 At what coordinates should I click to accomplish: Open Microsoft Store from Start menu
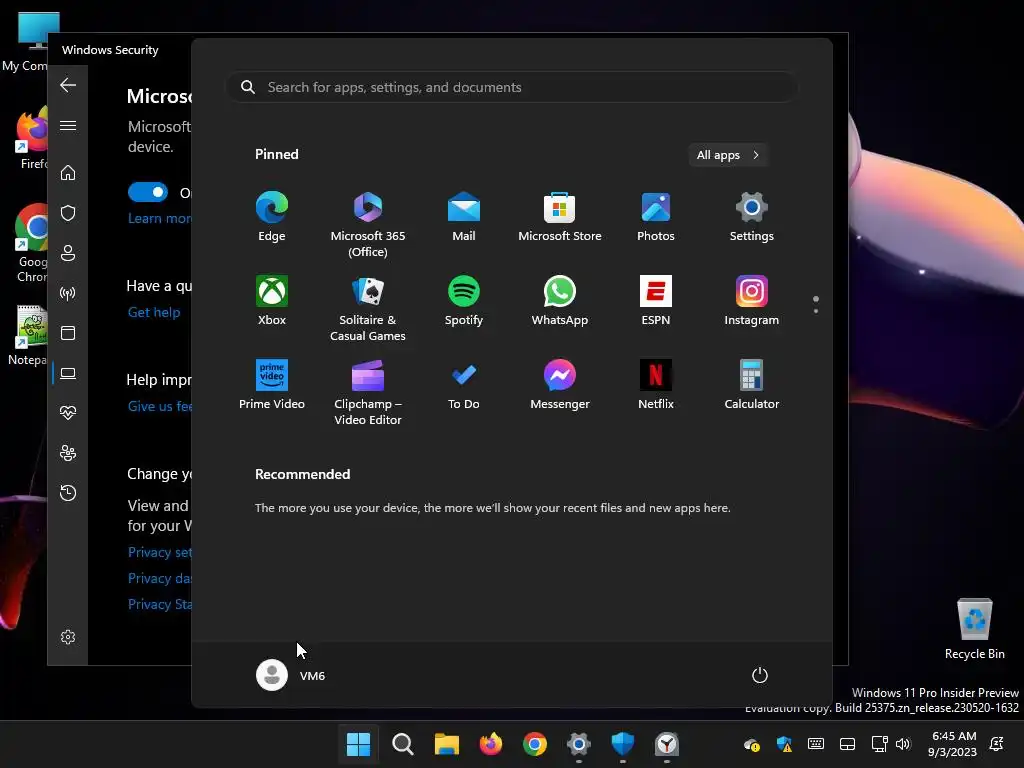[560, 217]
